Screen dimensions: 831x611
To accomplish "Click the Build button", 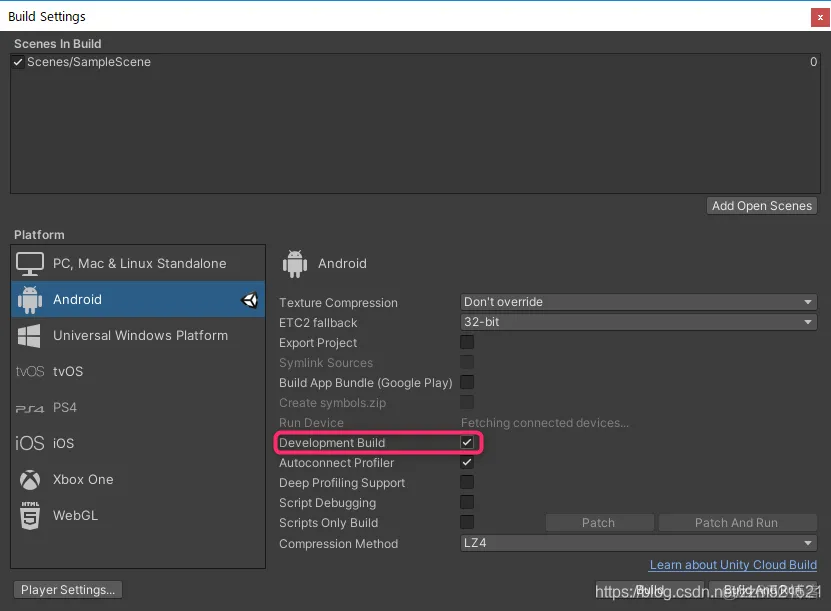I will click(x=650, y=590).
